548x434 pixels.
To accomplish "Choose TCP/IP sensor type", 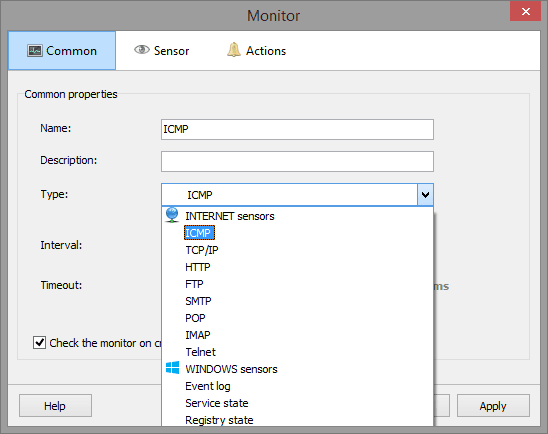I will coord(202,250).
